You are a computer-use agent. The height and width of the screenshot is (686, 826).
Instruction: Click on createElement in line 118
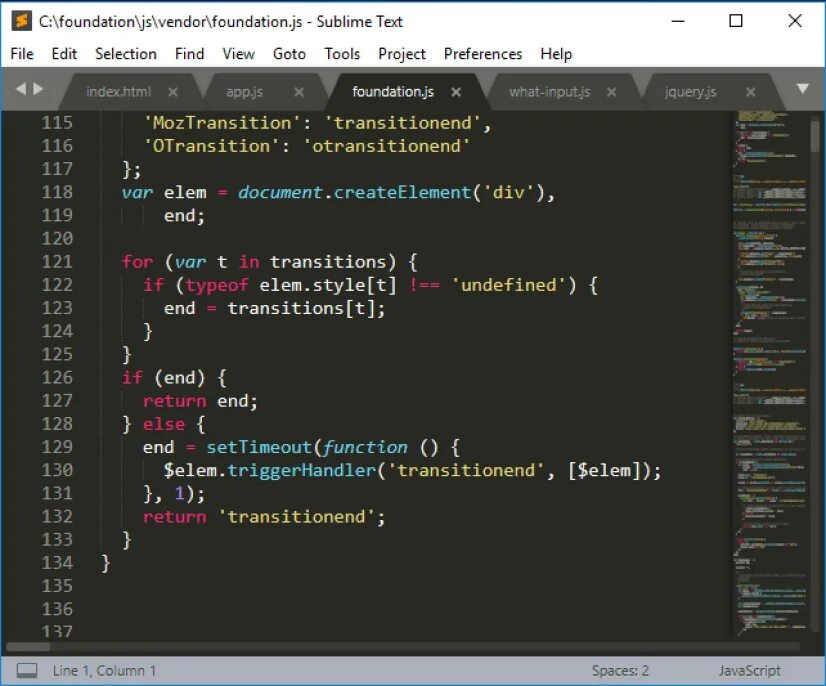402,192
